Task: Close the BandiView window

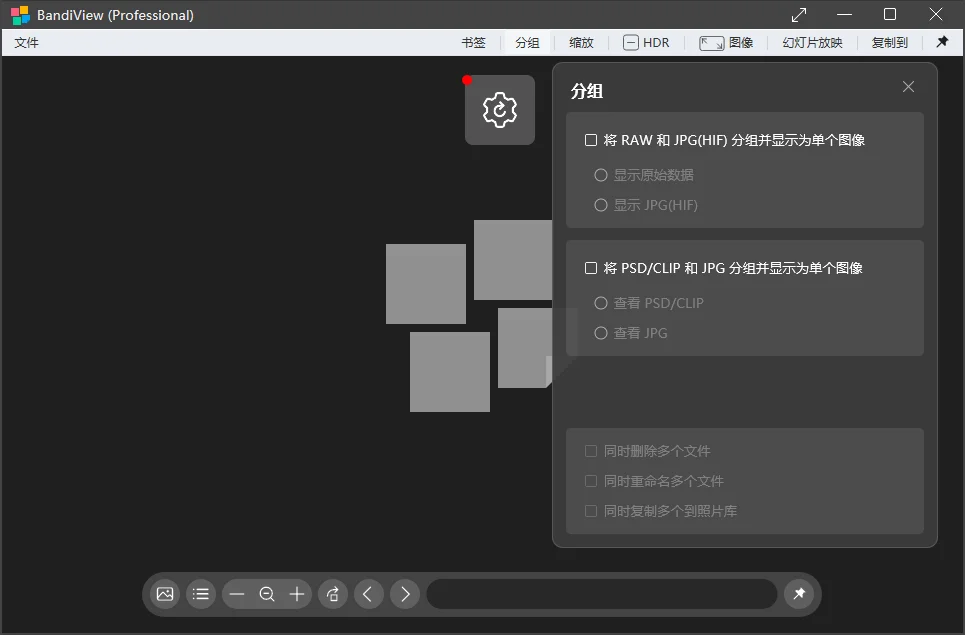Action: [x=936, y=15]
